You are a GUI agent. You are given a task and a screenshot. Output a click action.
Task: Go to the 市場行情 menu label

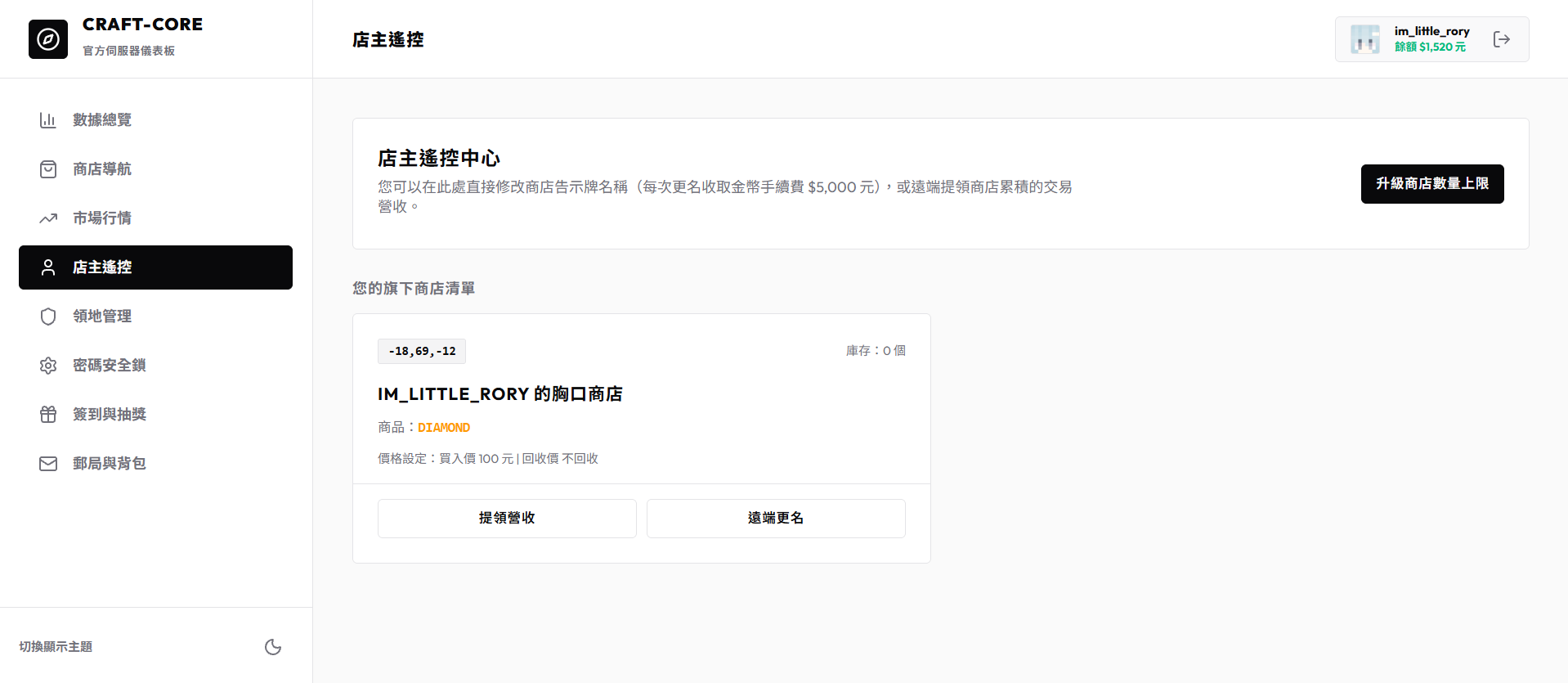tap(102, 218)
